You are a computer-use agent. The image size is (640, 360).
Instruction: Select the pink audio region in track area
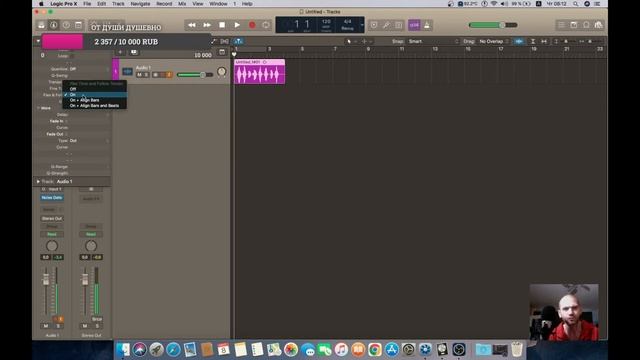(x=260, y=72)
